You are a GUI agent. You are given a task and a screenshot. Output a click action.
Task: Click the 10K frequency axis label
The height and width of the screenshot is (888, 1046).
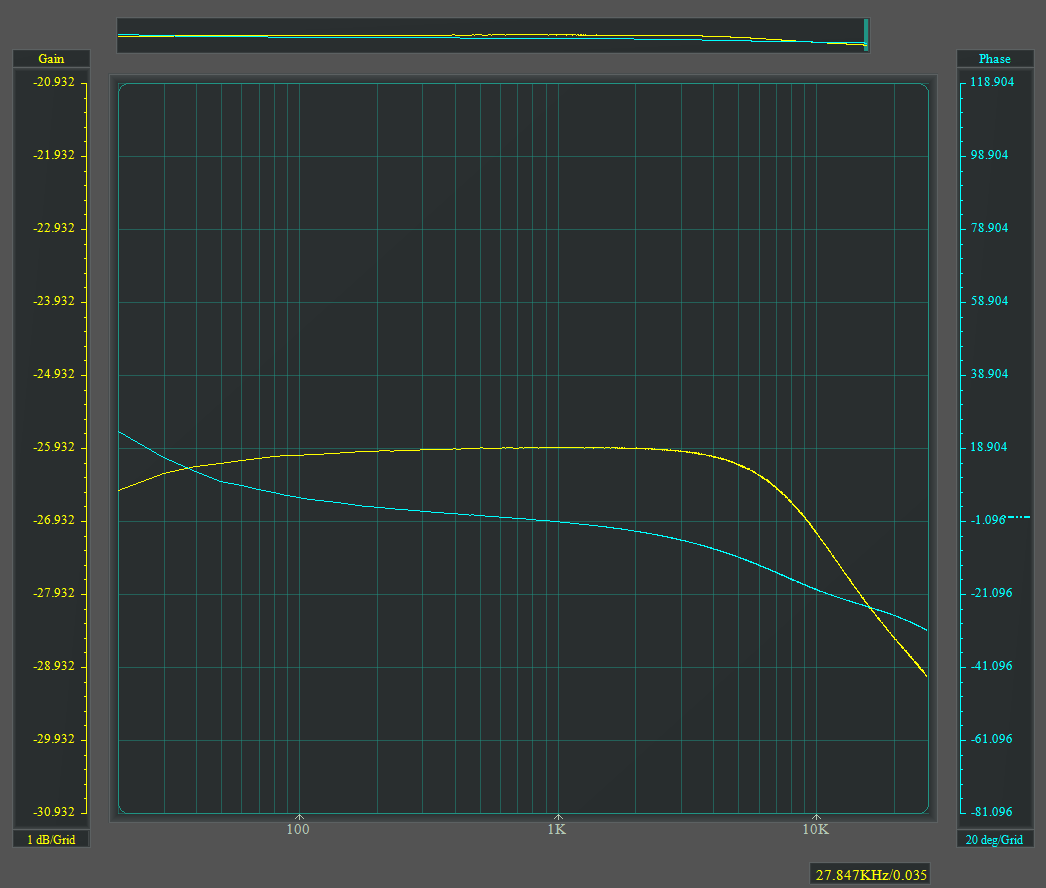tap(815, 829)
